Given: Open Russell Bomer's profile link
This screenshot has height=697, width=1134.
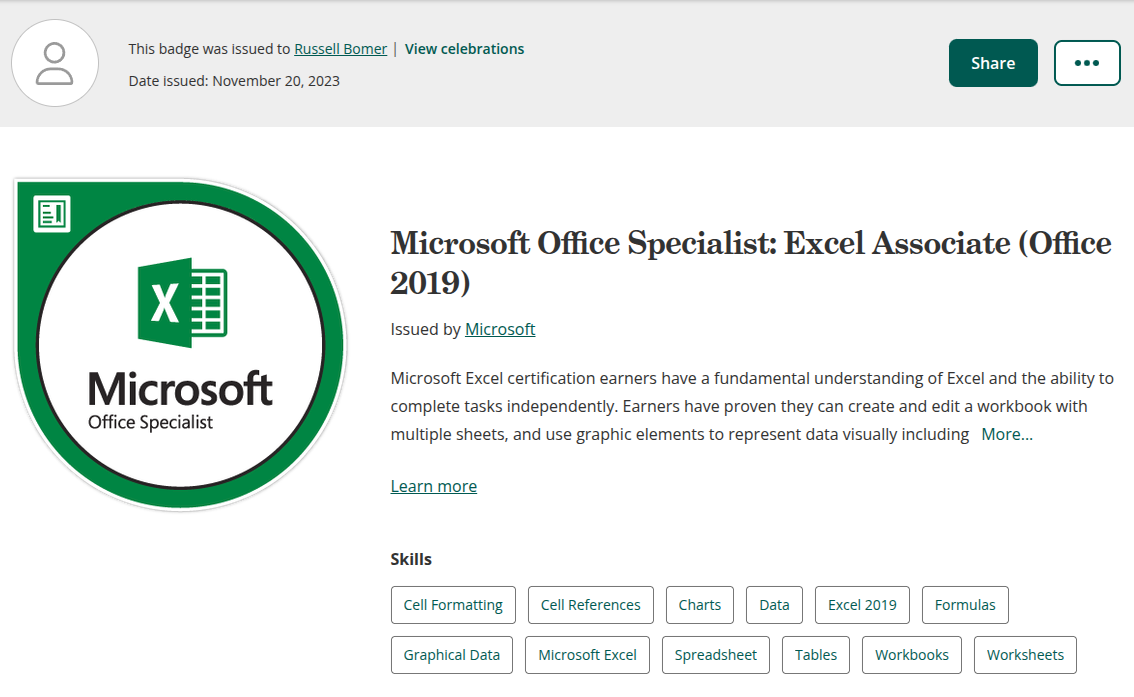Looking at the screenshot, I should coord(341,49).
